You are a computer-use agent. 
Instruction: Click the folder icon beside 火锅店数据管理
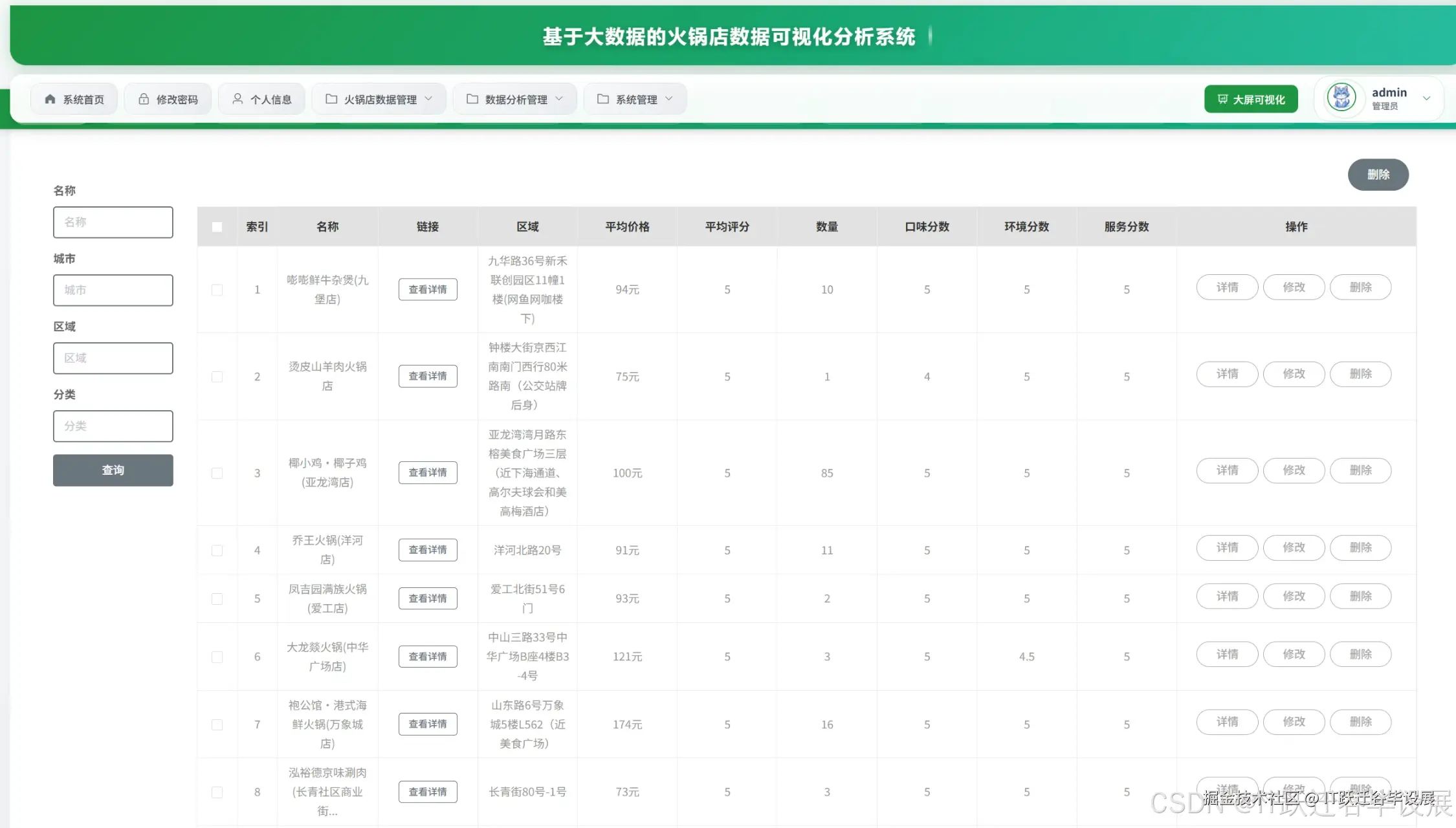click(331, 99)
